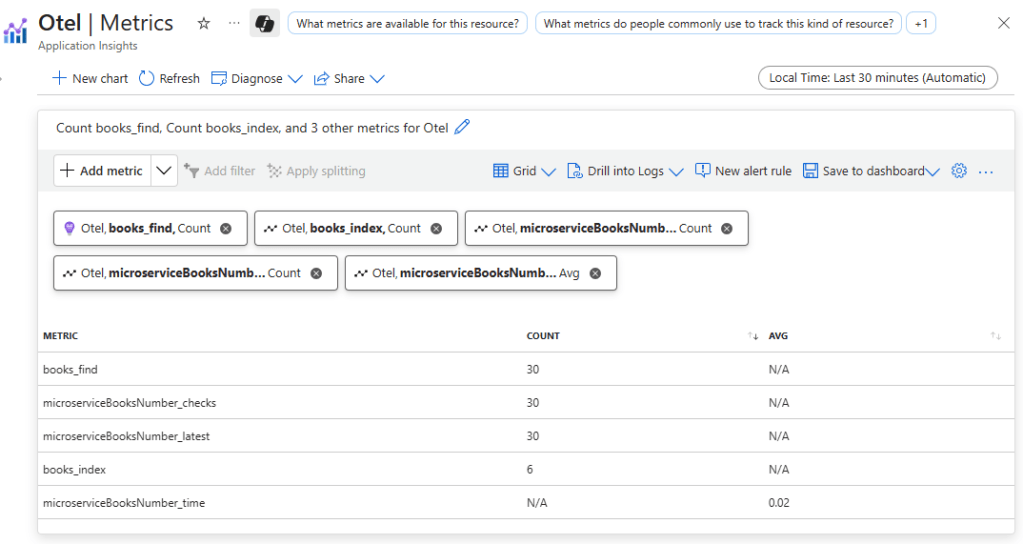
Task: Expand the Add metric dropdown arrow
Action: pyautogui.click(x=164, y=171)
